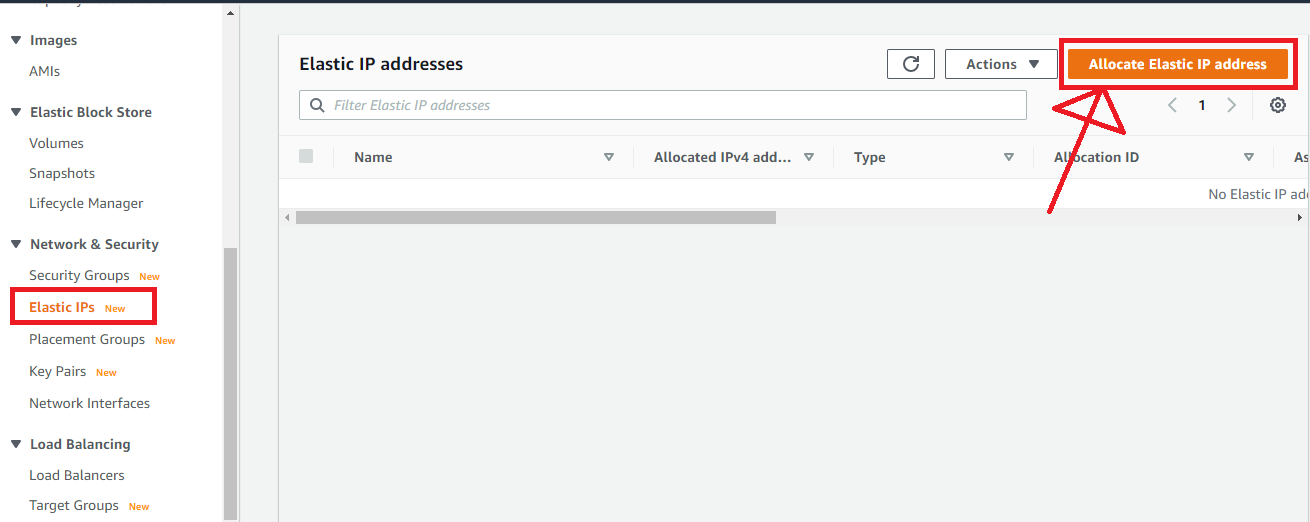
Task: Go to previous page arrow
Action: coord(1172,105)
